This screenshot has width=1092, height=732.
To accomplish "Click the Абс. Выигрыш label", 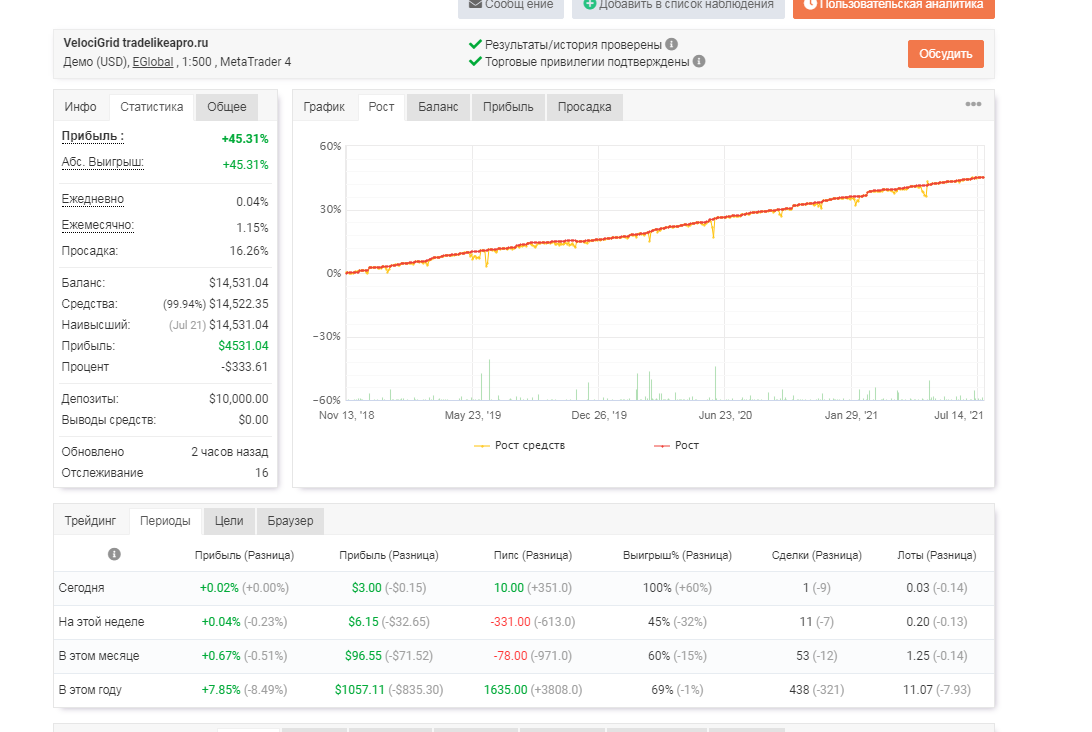I will coord(102,162).
